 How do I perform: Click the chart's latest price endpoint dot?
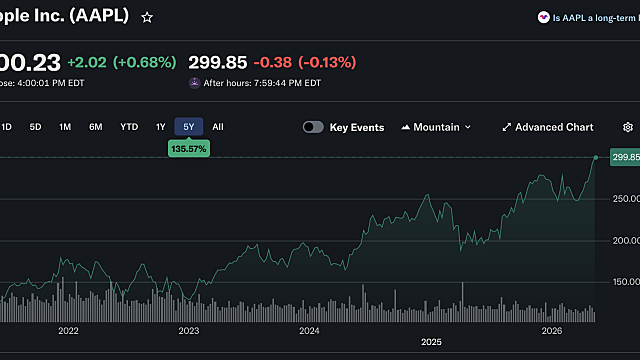pyautogui.click(x=596, y=158)
